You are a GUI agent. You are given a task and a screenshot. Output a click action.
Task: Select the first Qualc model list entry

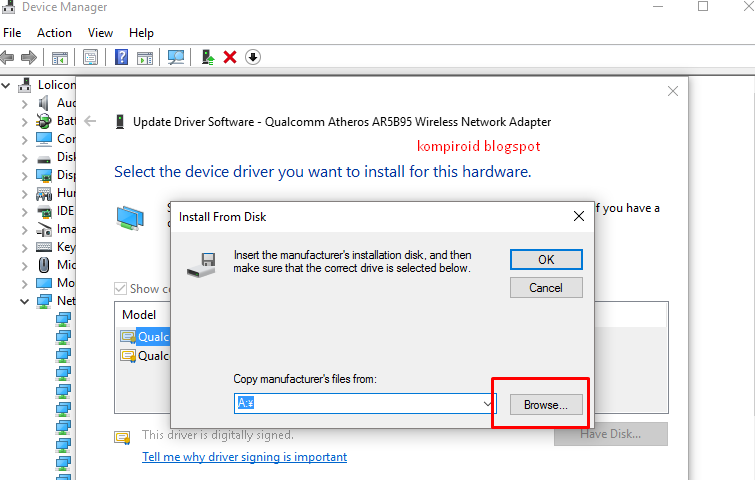click(144, 337)
